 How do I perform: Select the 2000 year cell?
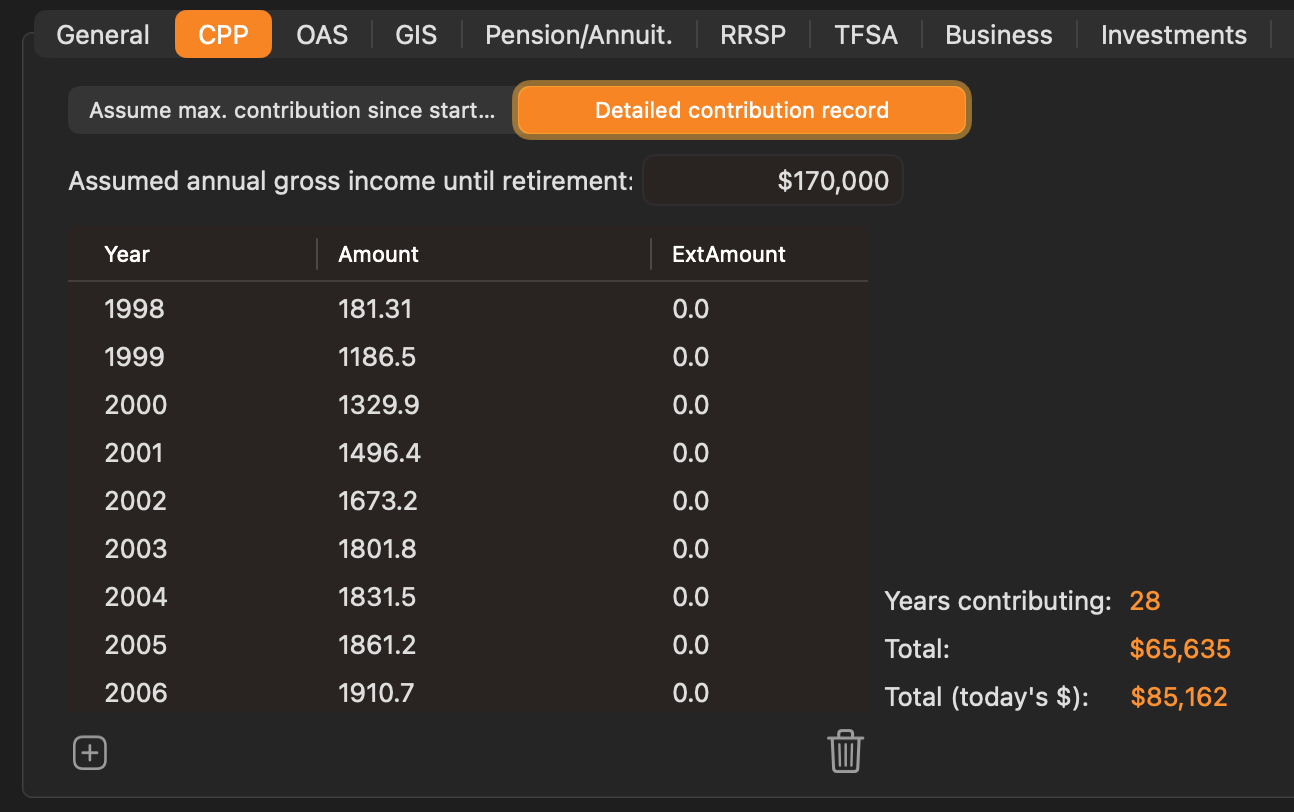[136, 405]
